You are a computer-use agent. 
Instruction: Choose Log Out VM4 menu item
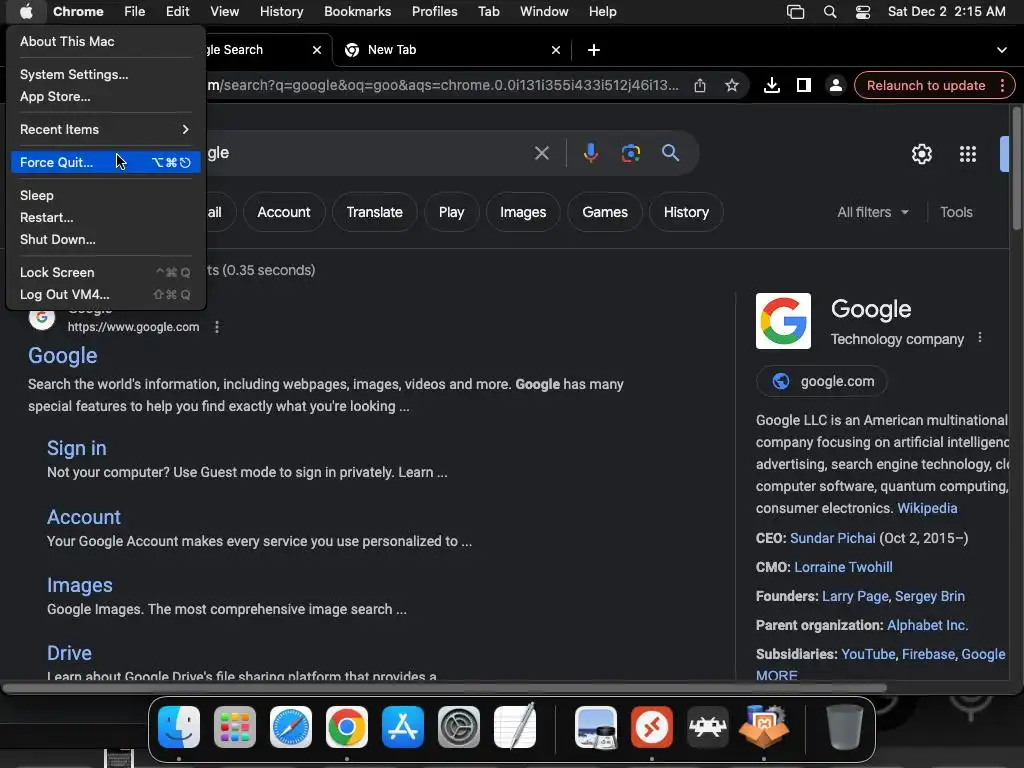pos(105,295)
